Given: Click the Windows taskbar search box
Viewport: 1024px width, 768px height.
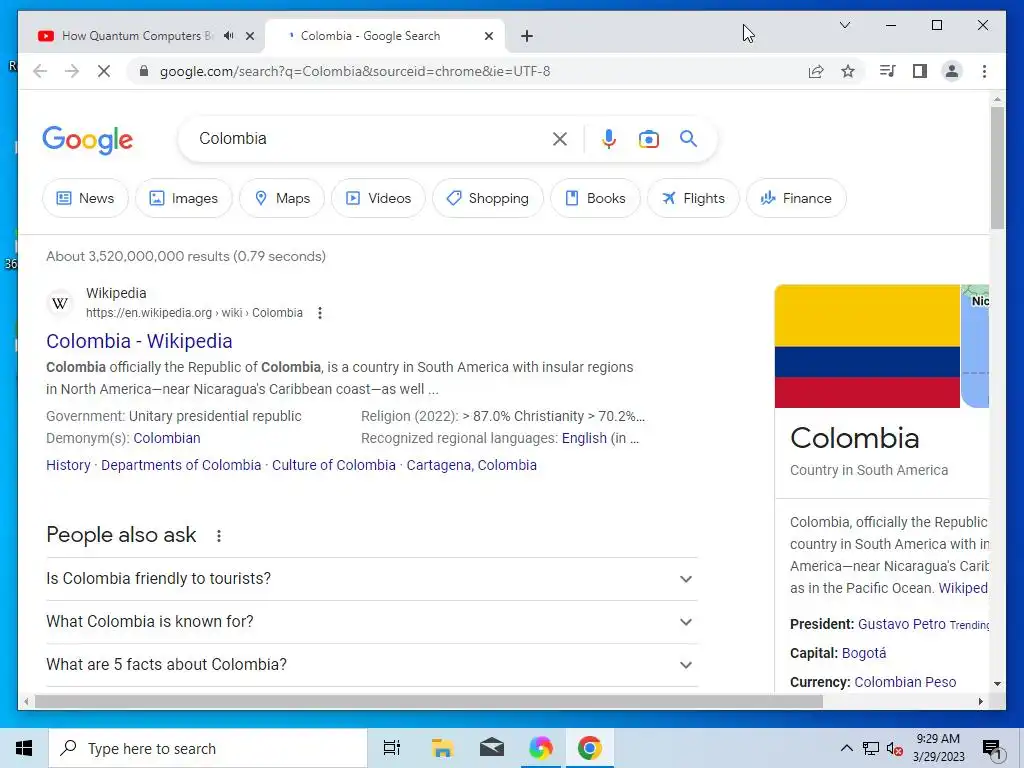Looking at the screenshot, I should (x=208, y=748).
